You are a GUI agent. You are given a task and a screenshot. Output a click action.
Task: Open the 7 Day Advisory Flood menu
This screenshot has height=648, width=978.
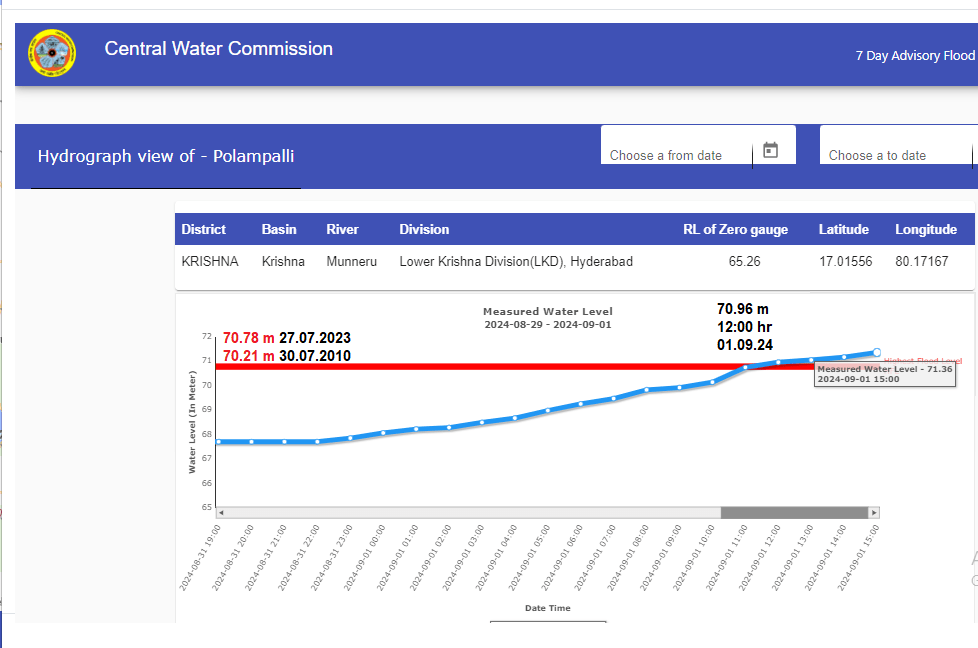914,56
